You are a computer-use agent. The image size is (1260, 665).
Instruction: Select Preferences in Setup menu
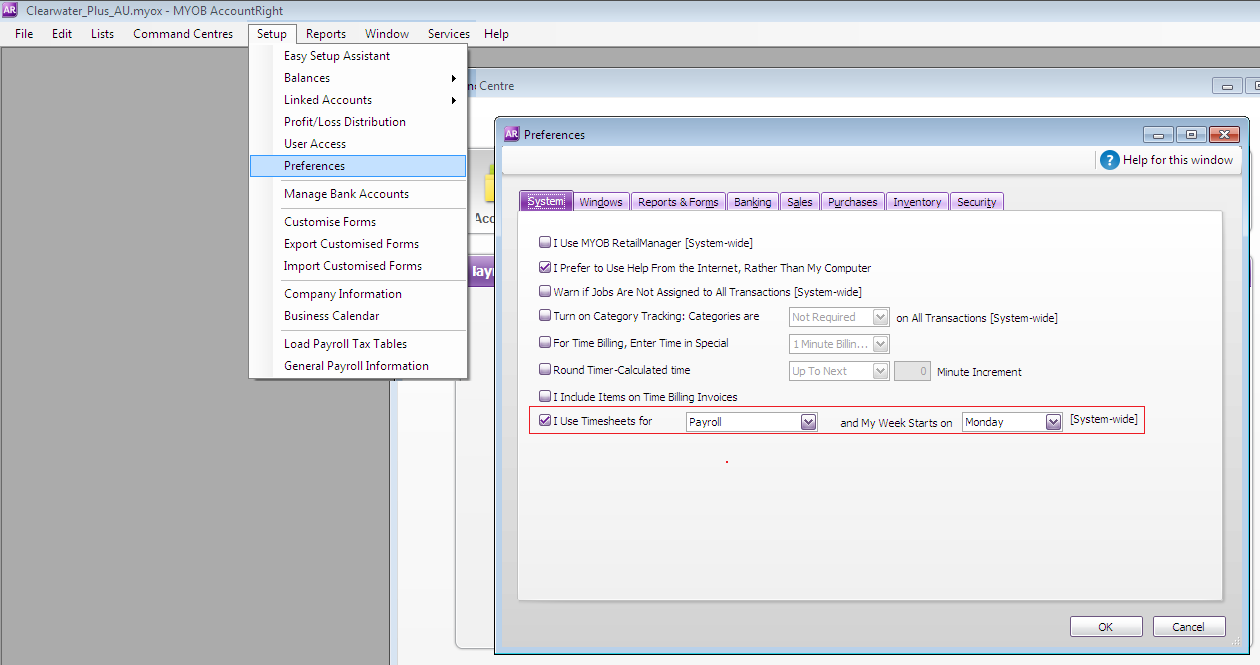coord(358,166)
